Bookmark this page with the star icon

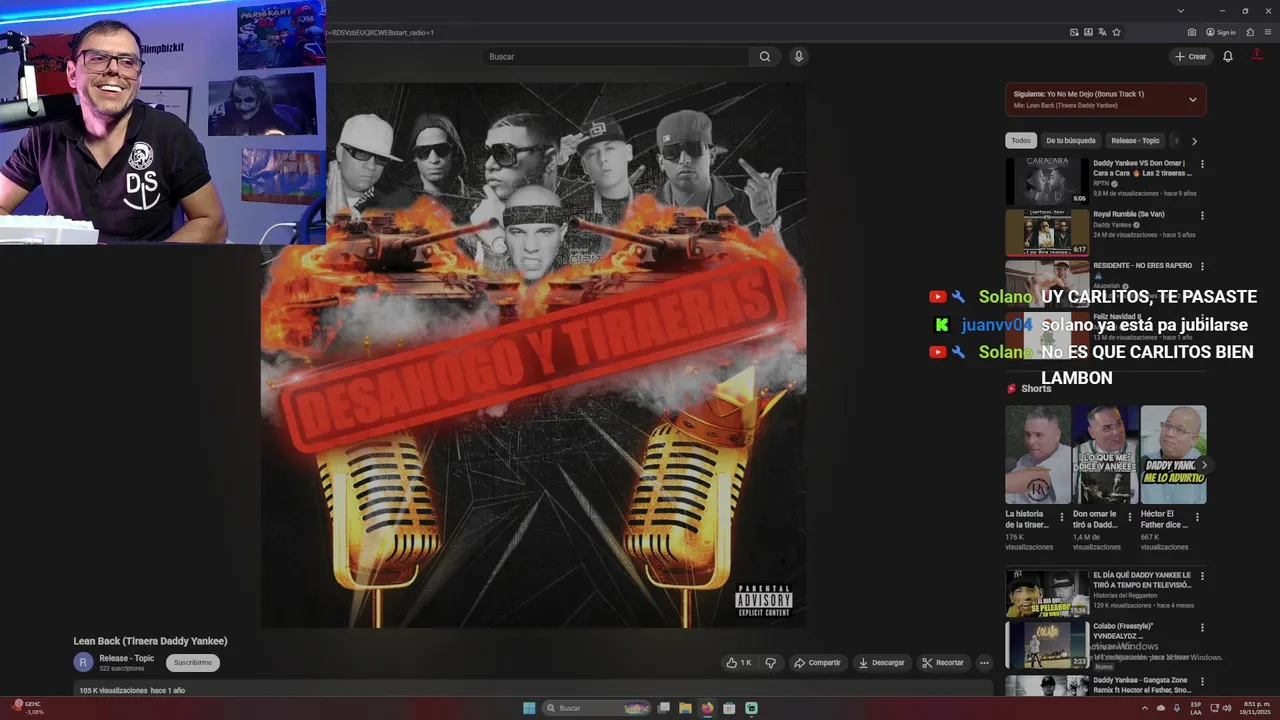[x=1116, y=32]
